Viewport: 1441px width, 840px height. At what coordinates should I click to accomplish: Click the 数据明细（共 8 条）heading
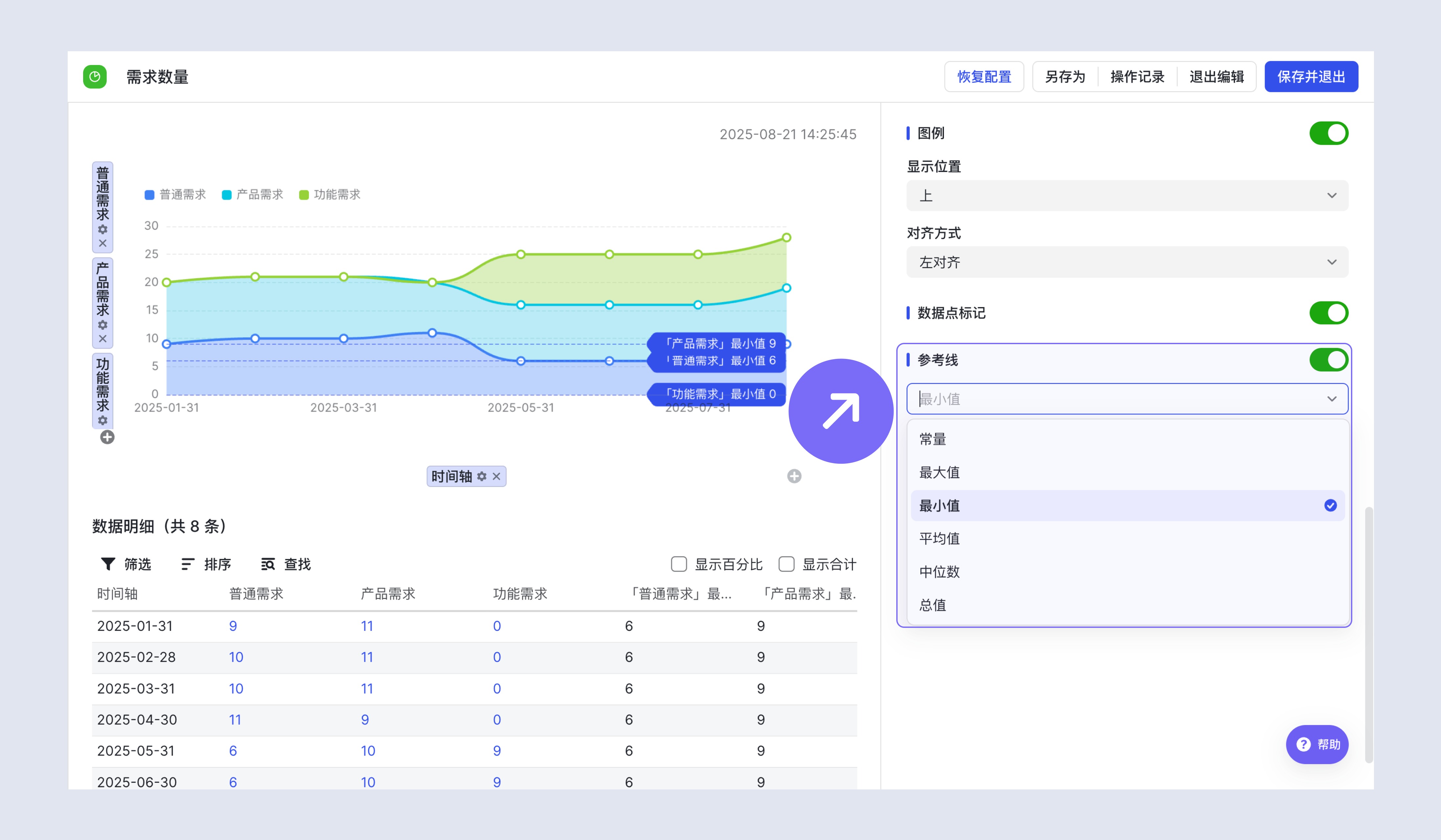(x=160, y=526)
